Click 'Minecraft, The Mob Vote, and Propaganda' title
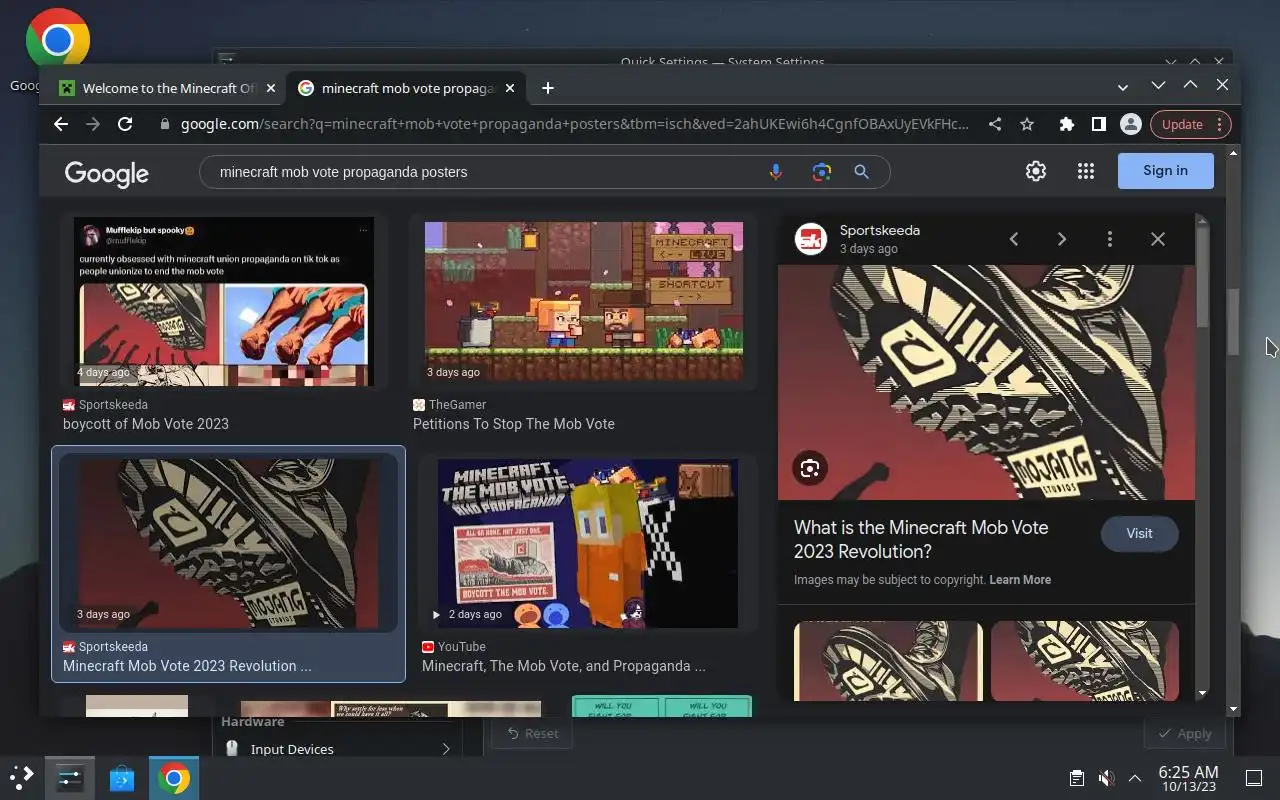This screenshot has height=800, width=1280. (564, 666)
